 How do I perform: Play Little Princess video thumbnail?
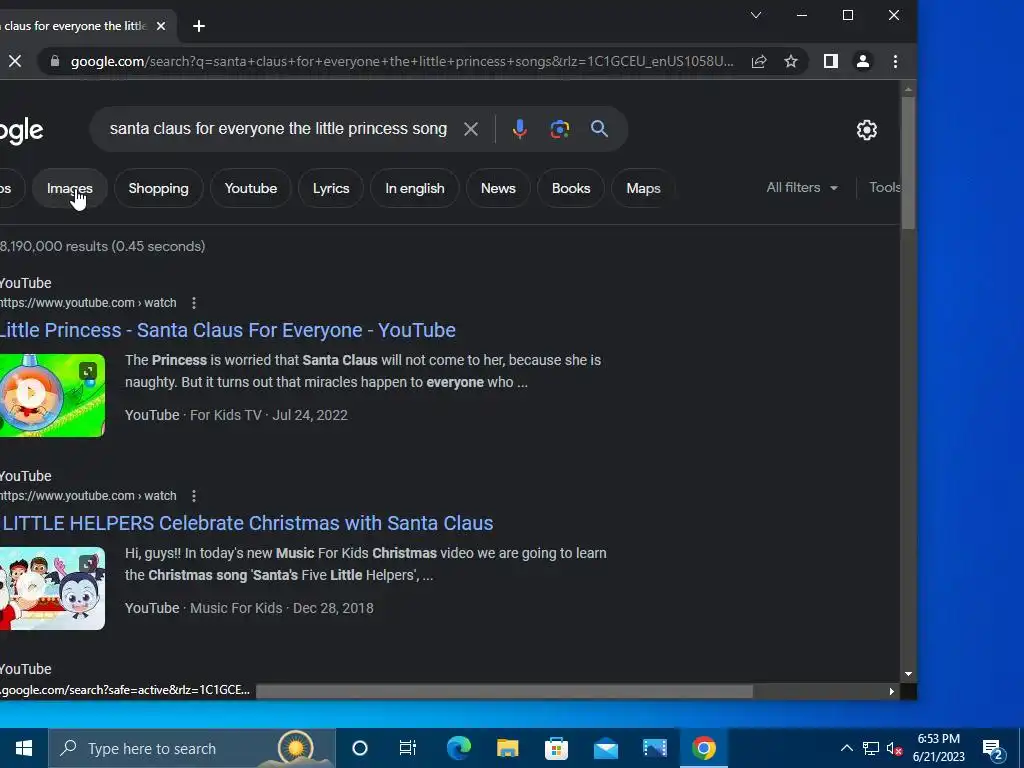(52, 396)
